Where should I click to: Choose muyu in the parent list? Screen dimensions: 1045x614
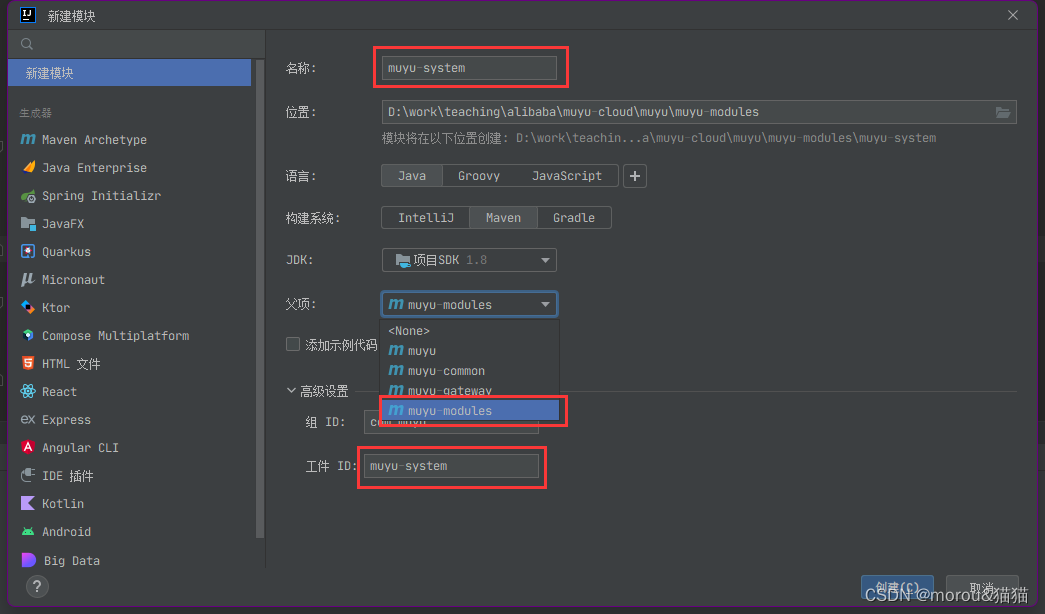click(x=469, y=351)
